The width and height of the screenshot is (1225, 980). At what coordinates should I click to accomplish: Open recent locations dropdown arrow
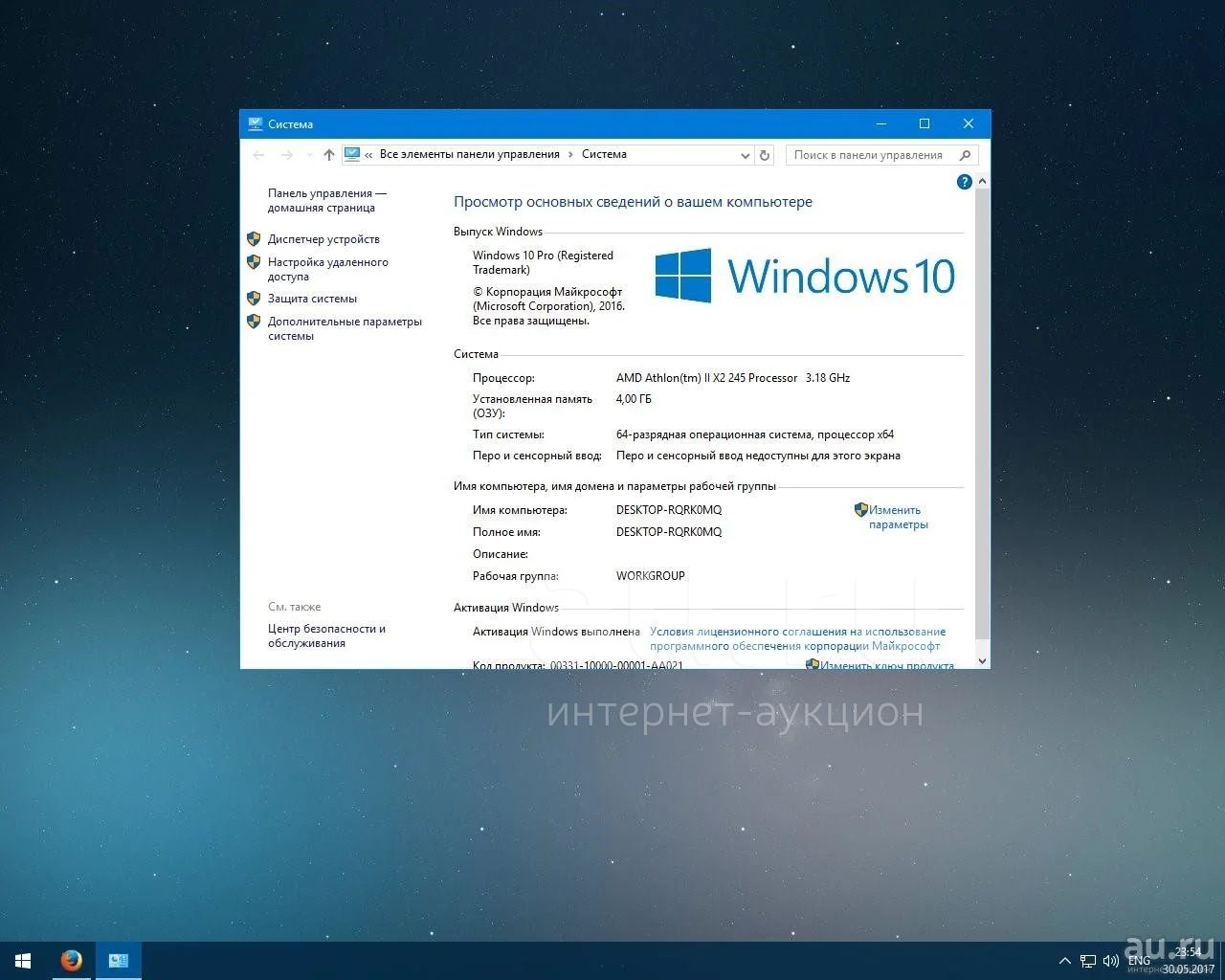click(309, 155)
